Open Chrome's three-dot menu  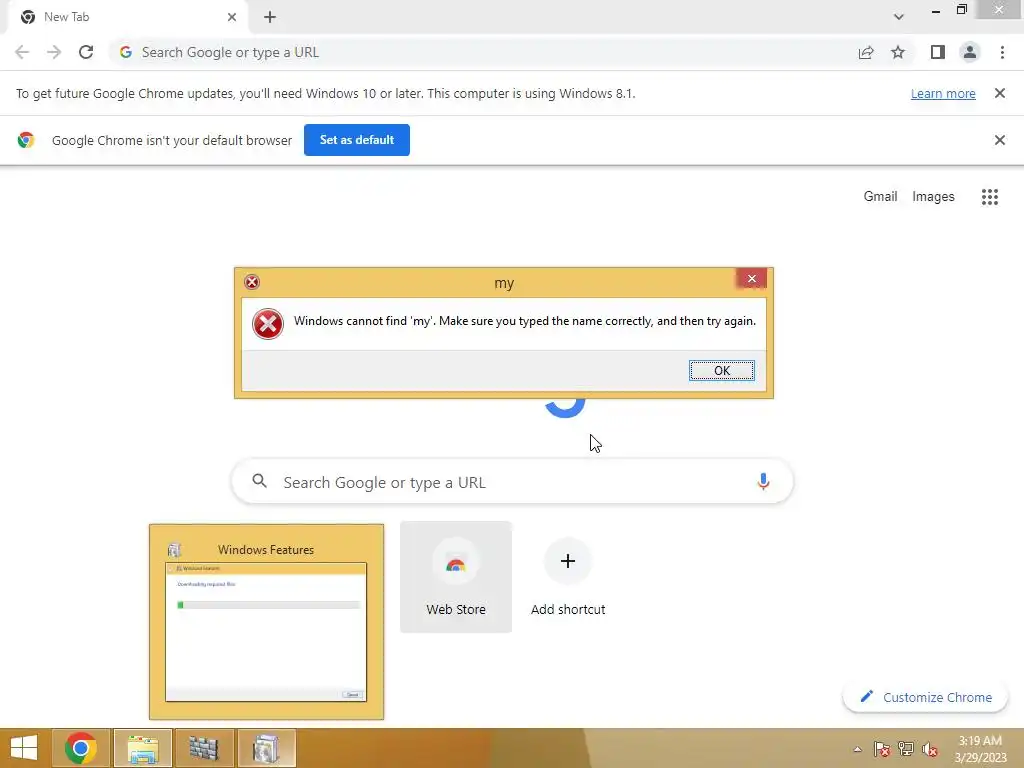(1002, 52)
